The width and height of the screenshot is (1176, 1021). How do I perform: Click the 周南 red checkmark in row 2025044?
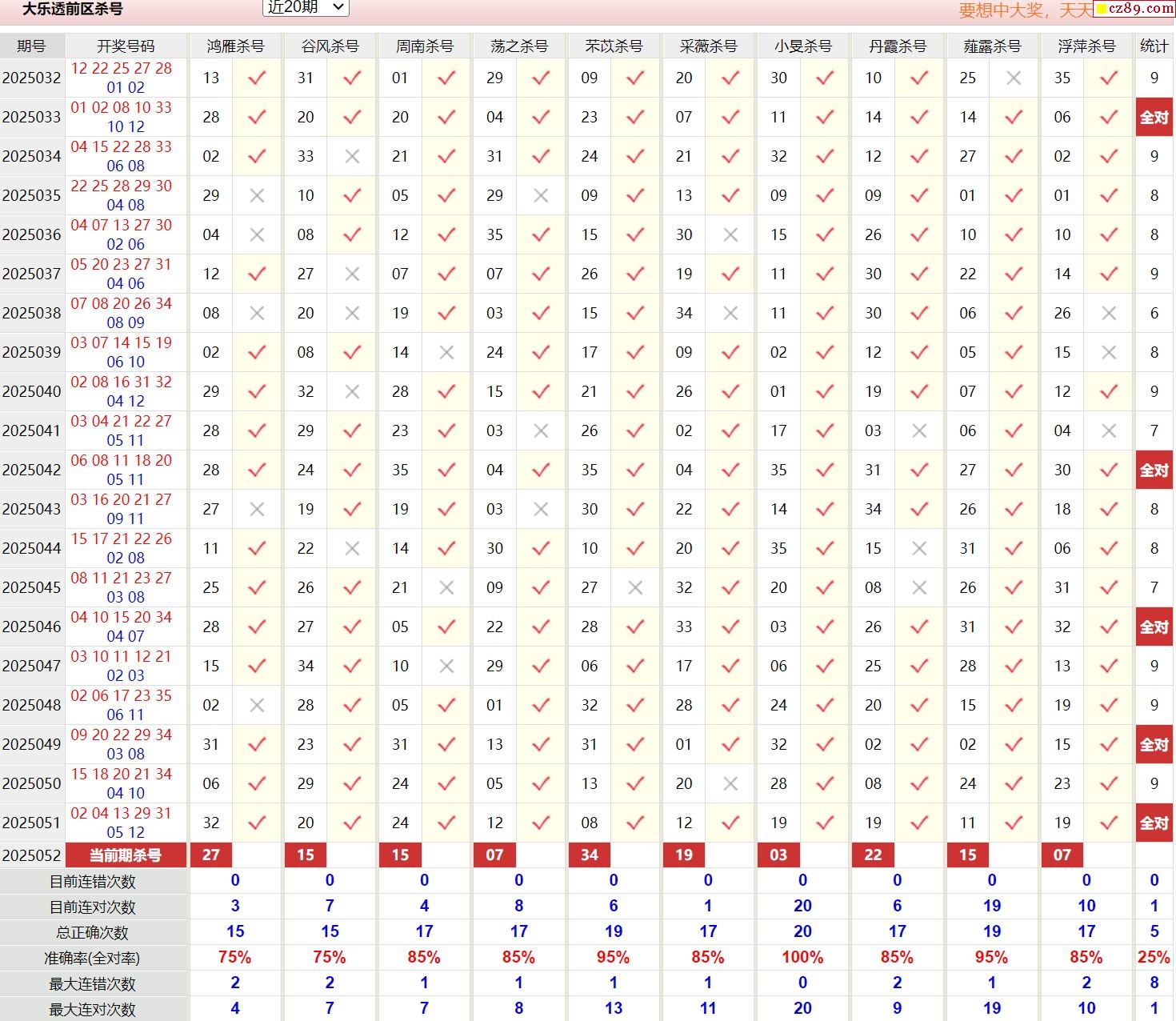446,549
